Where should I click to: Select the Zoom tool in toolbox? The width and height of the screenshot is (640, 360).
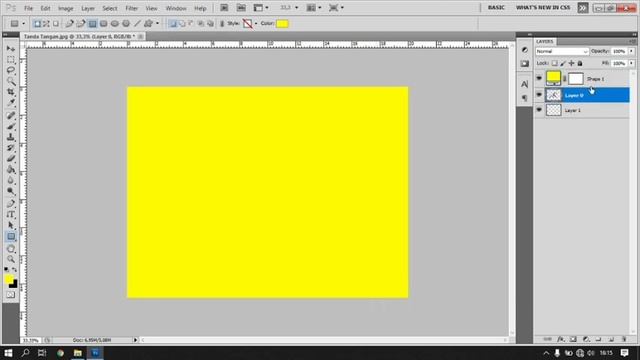tap(11, 259)
